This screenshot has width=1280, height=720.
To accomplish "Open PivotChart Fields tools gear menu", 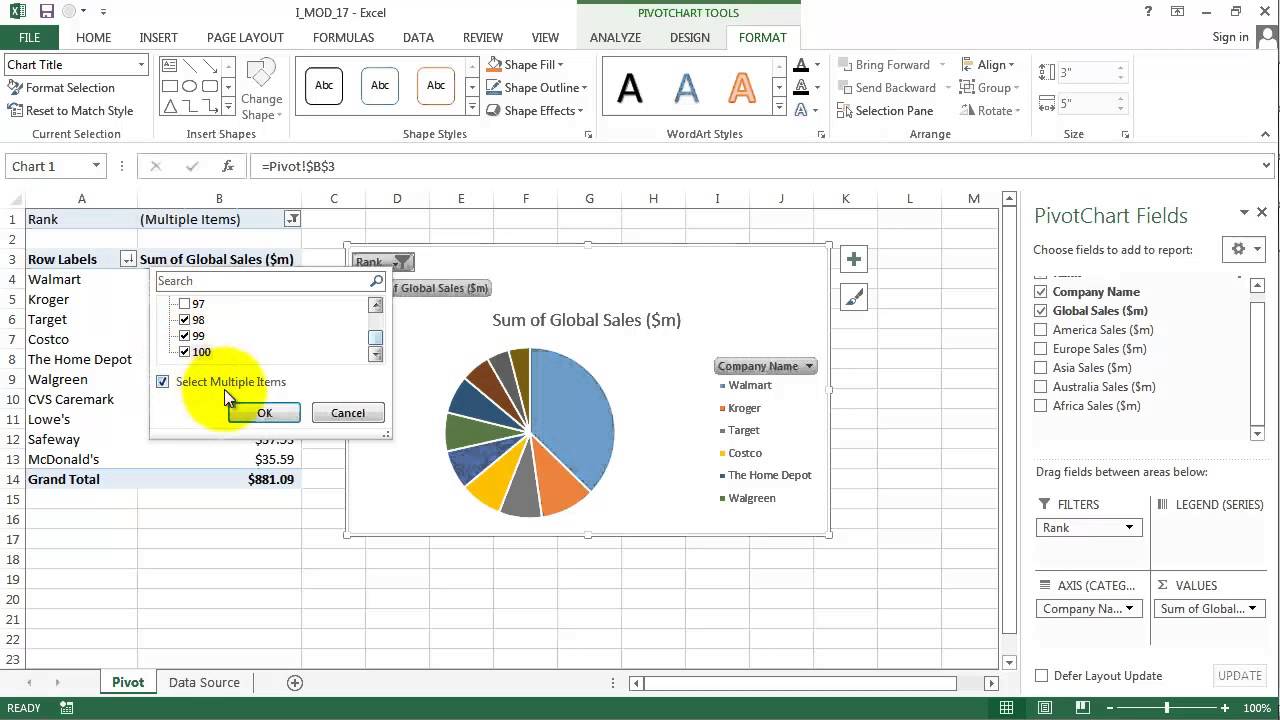I will click(1243, 250).
